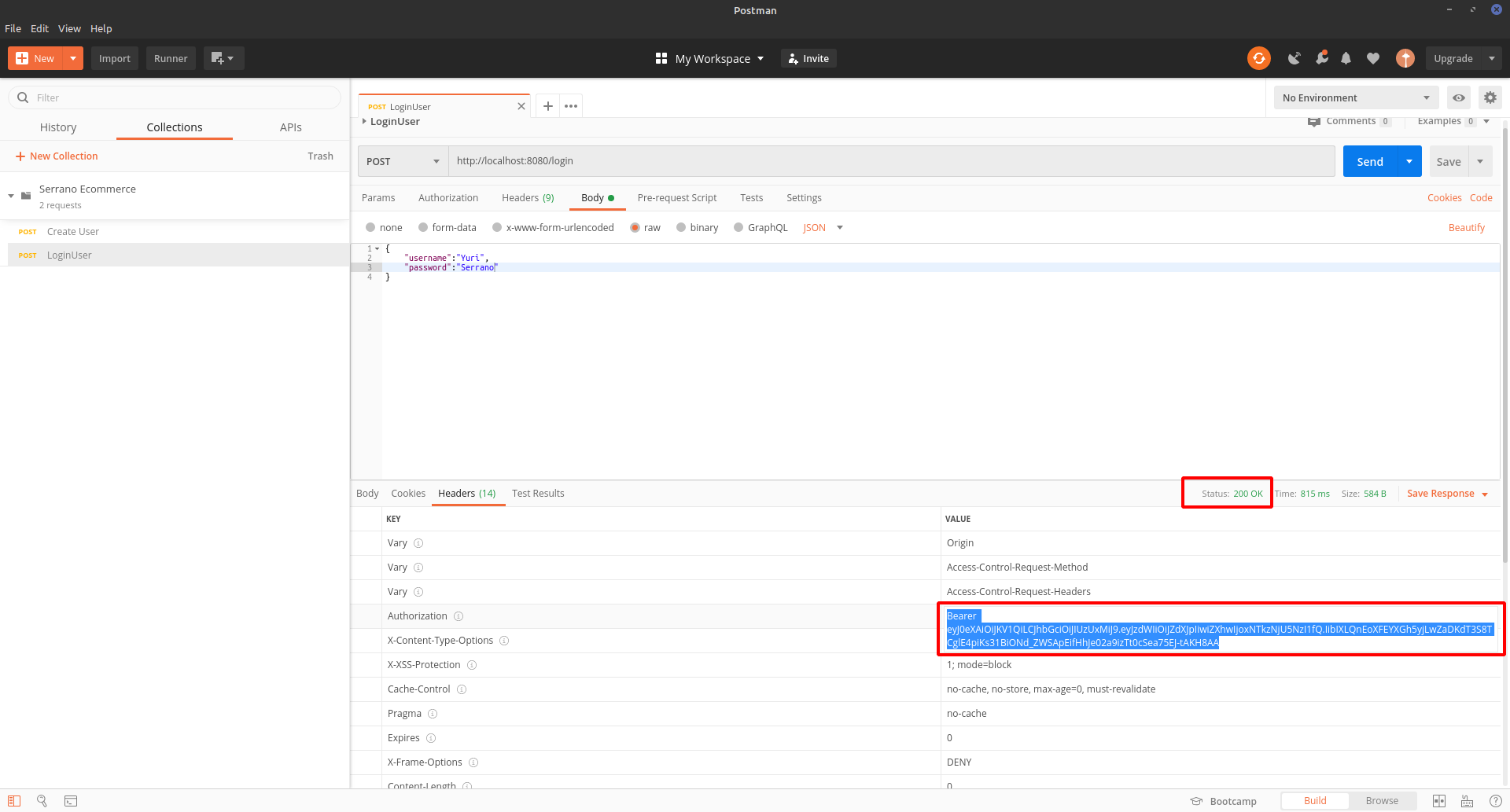The height and width of the screenshot is (812, 1510).
Task: Open the Postman console icon
Action: point(71,801)
